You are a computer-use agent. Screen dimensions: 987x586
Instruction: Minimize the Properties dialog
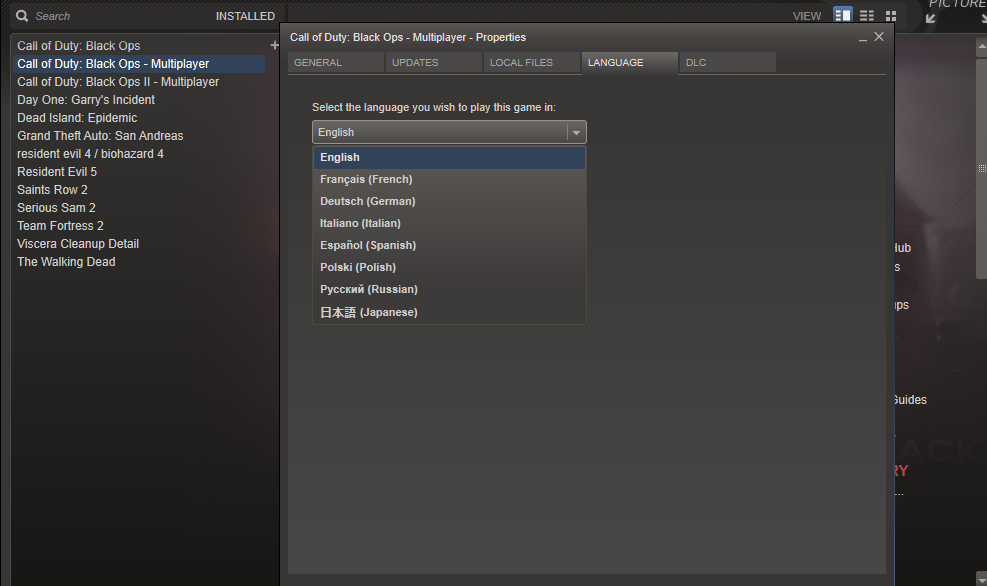point(862,38)
